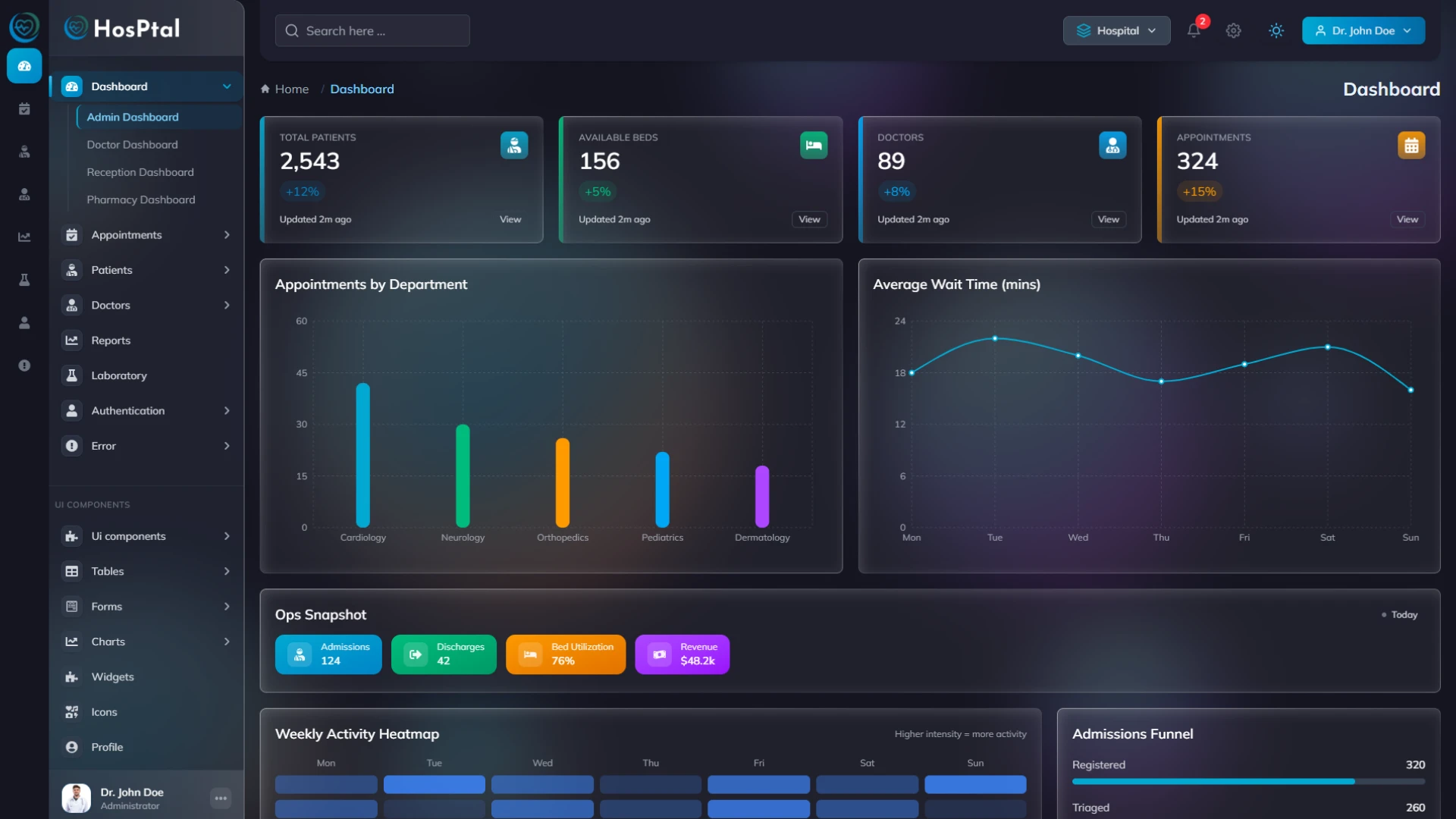Click the Dermatology purple bar
This screenshot has width=1456, height=819.
pos(762,497)
